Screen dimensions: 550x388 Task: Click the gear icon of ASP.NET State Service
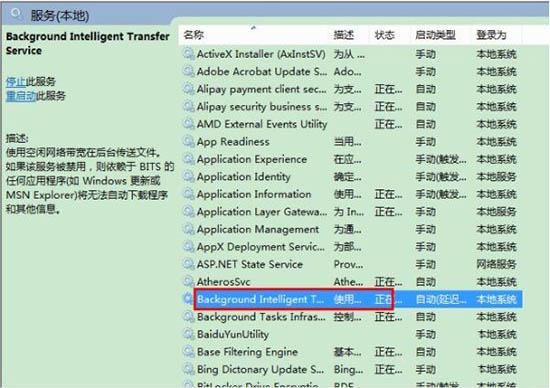point(188,265)
